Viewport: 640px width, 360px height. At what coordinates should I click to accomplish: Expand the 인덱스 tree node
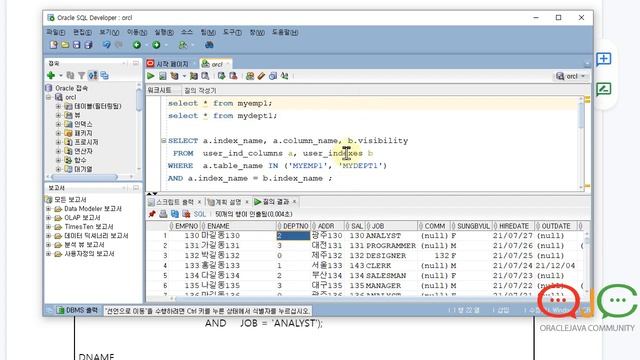(58, 124)
